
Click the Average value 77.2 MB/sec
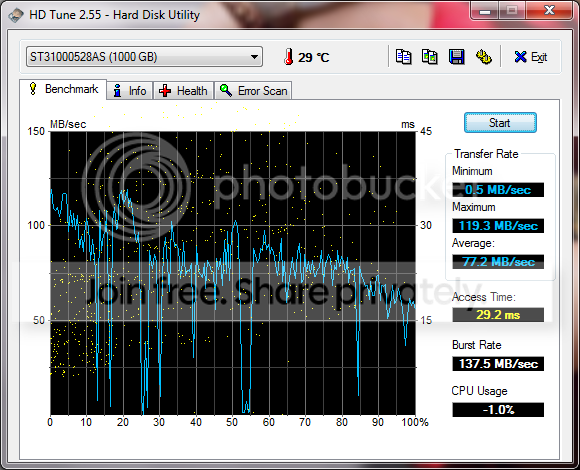pos(498,261)
